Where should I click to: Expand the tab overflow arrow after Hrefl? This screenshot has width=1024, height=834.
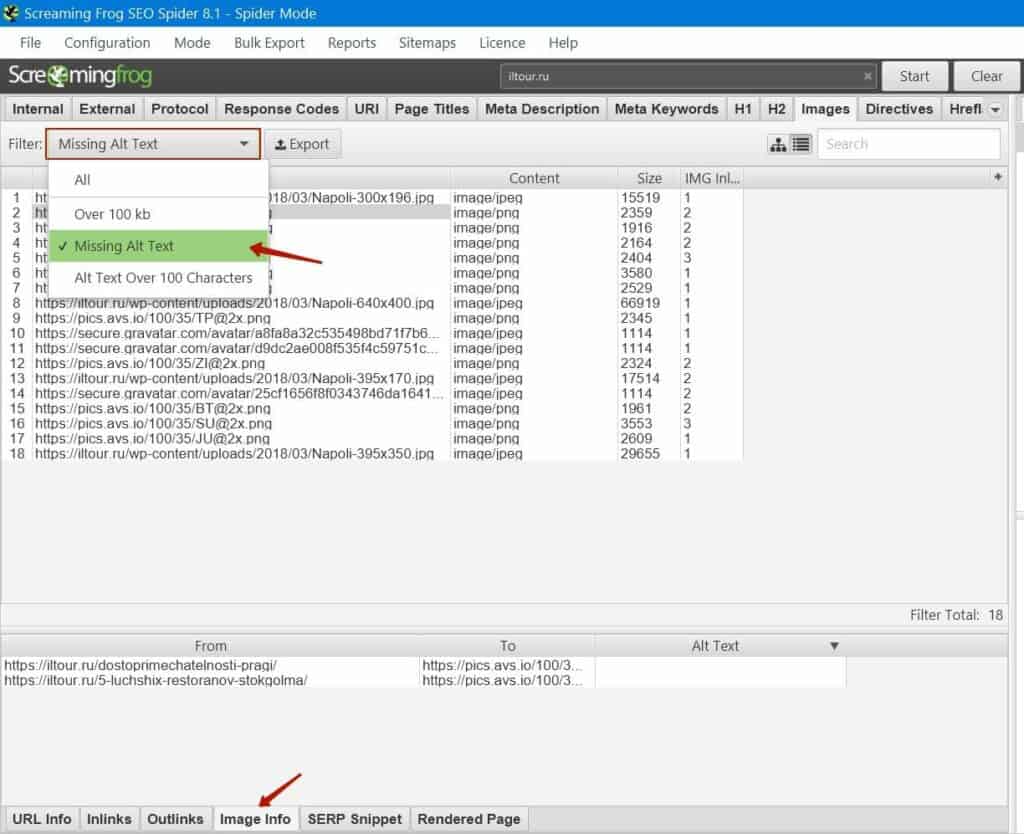pyautogui.click(x=995, y=110)
